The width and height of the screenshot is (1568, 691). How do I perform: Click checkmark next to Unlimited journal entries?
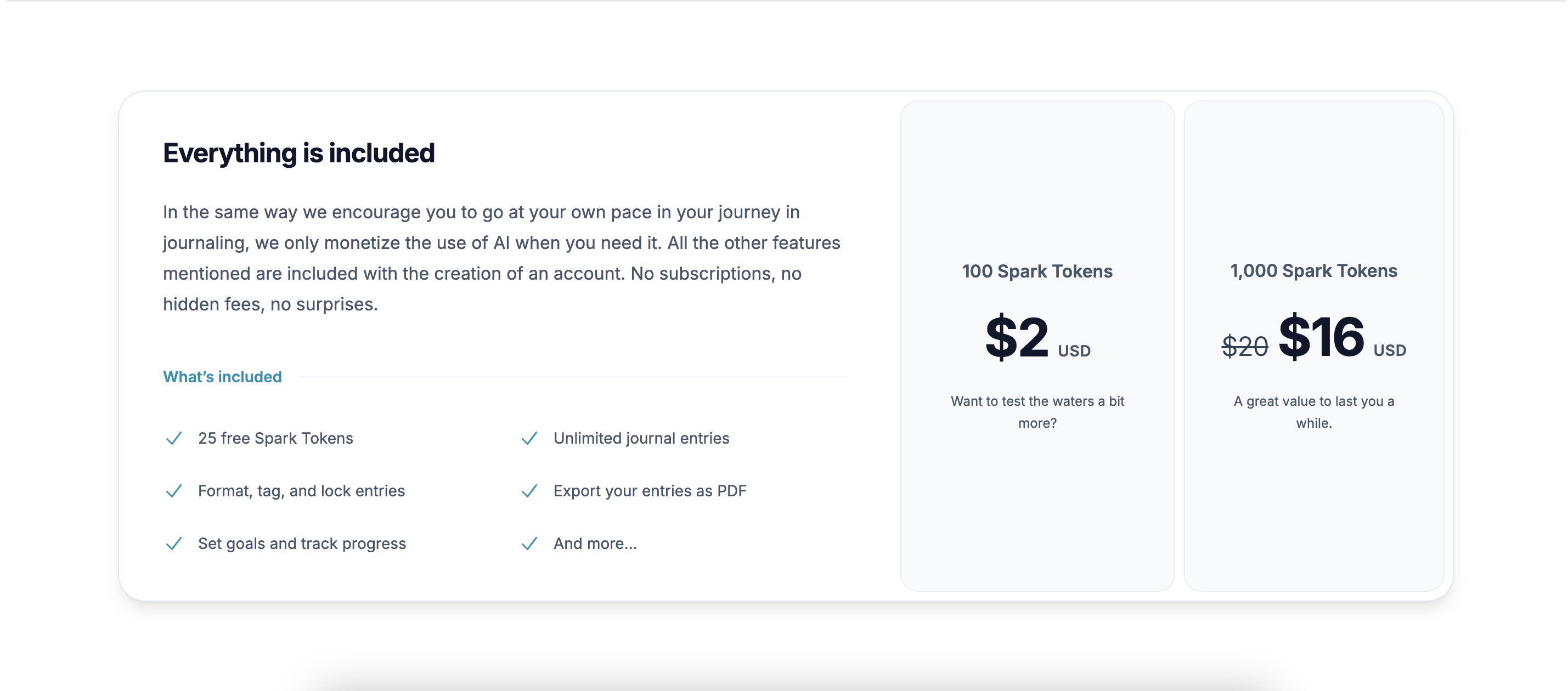(529, 438)
